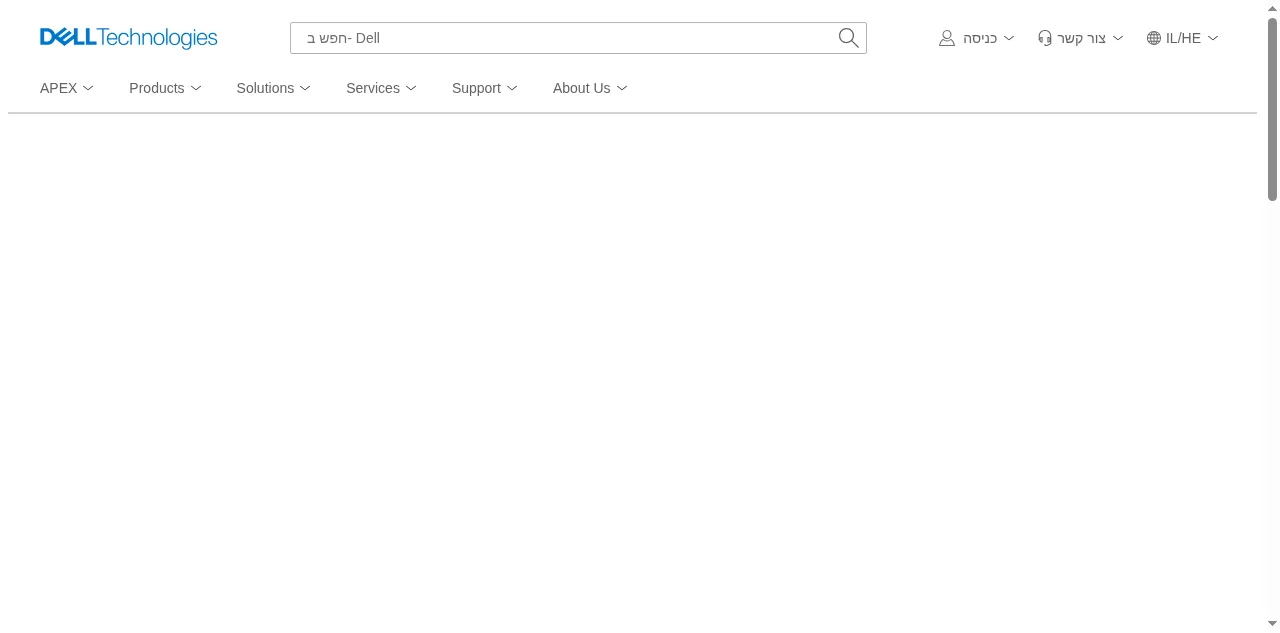Expand the chevron next to Solutions
Screen dimensions: 1280x633
tap(305, 88)
